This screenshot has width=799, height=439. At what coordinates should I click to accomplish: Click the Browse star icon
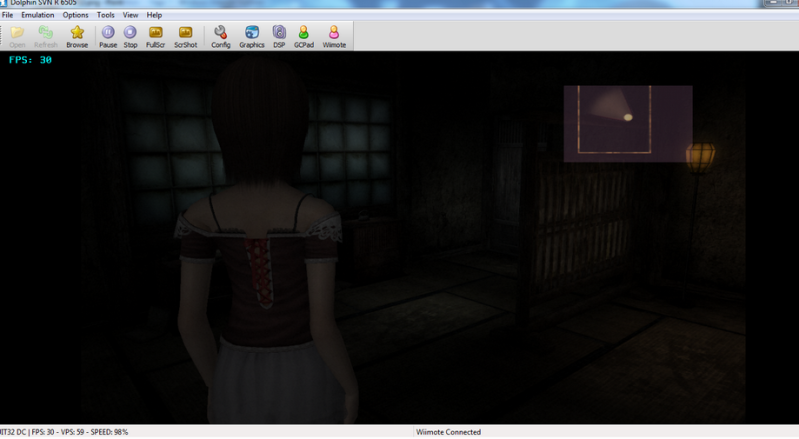[77, 36]
